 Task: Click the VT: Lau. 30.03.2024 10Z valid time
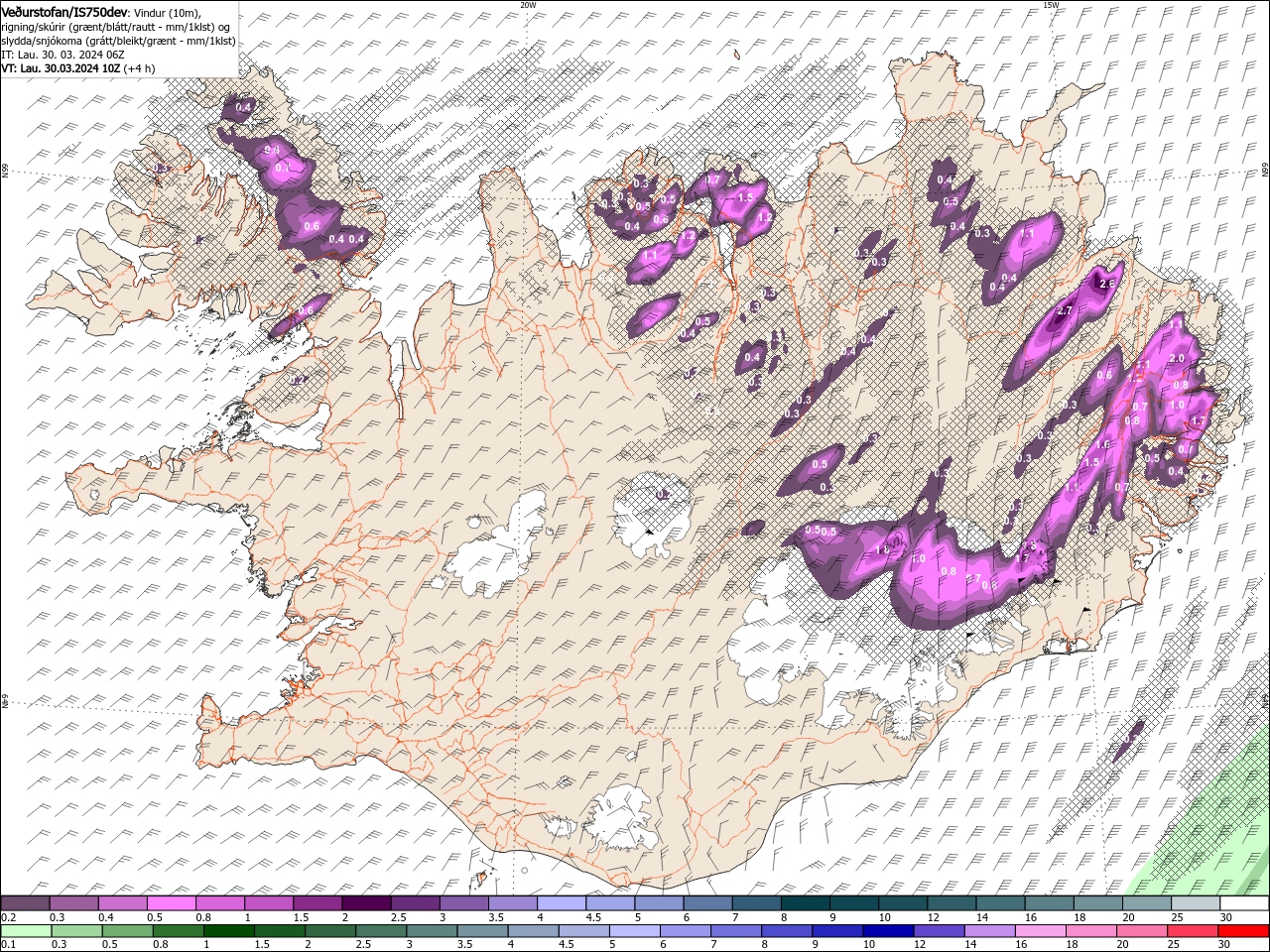61,68
